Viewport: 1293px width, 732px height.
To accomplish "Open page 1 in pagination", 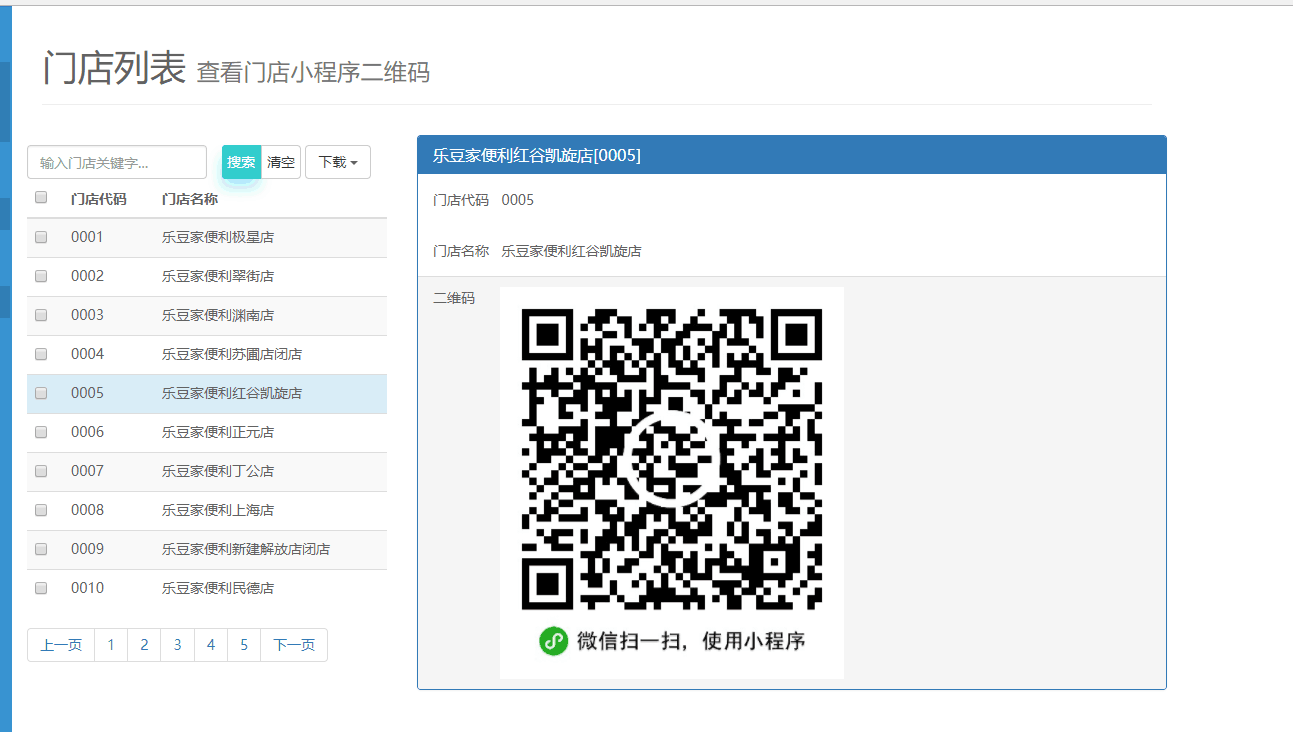I will point(111,645).
